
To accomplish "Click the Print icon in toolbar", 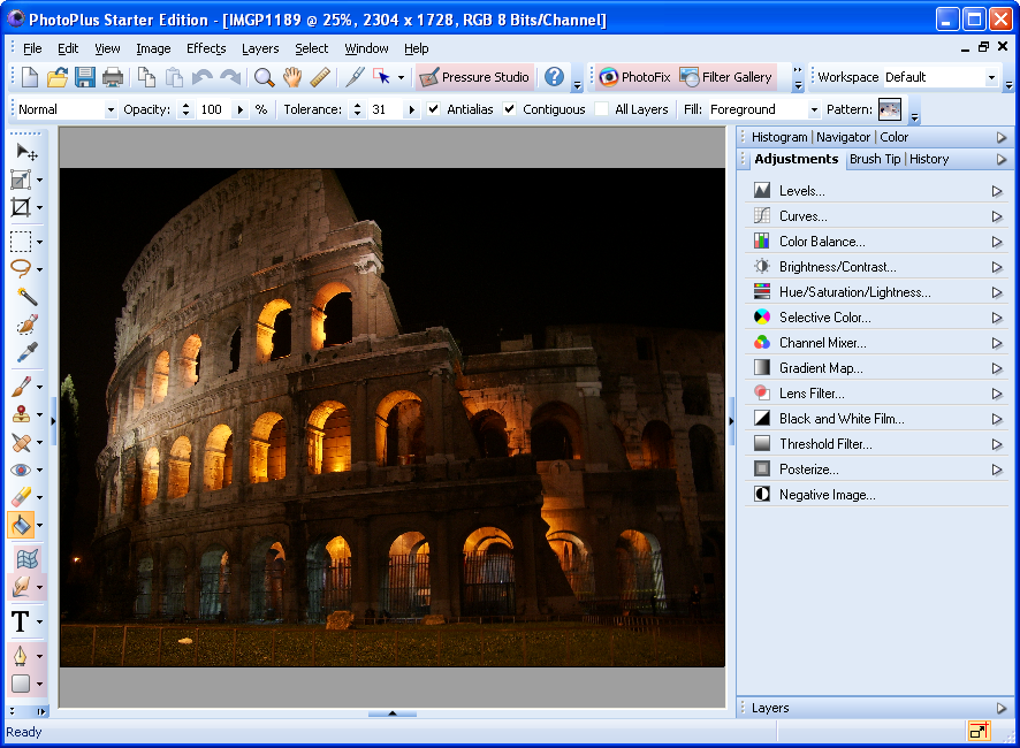I will (x=113, y=77).
